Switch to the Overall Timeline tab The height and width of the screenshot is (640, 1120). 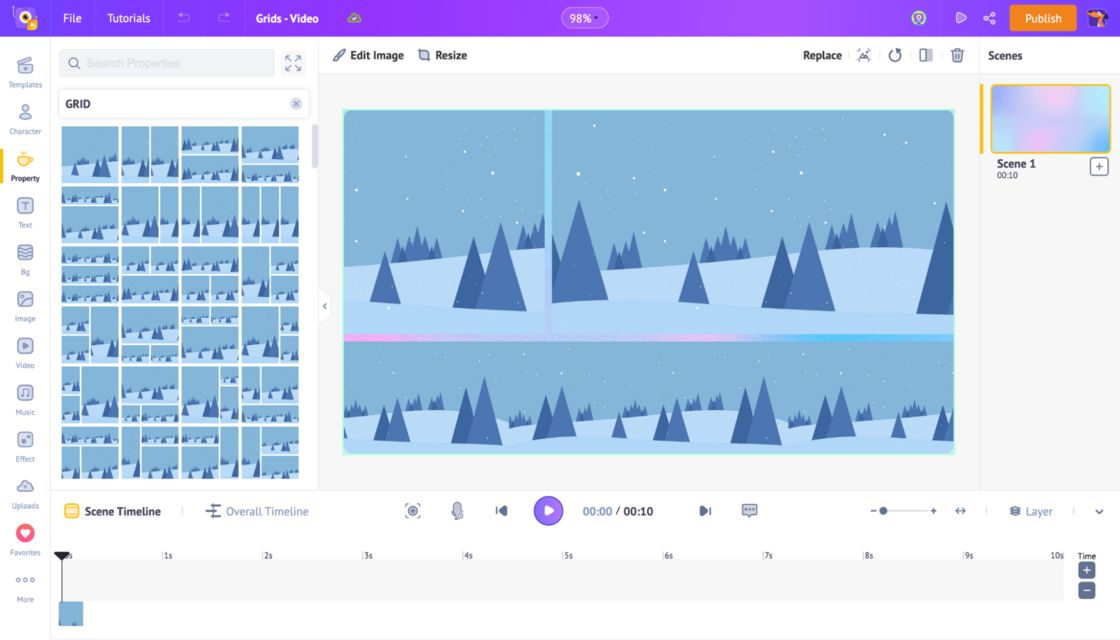coord(256,510)
